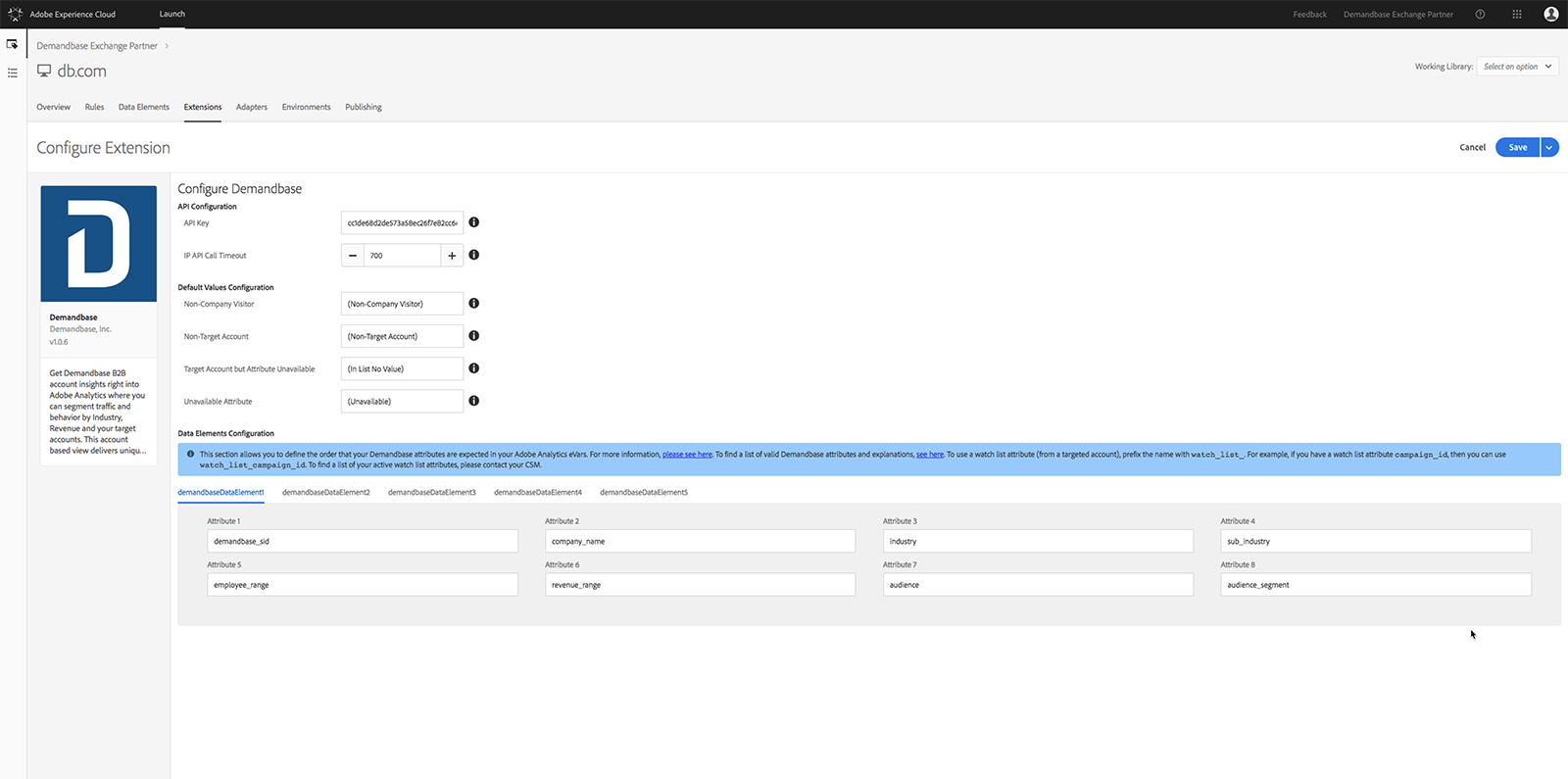Screen dimensions: 1568x779
Task: Select the Extensions tab
Action: click(203, 107)
